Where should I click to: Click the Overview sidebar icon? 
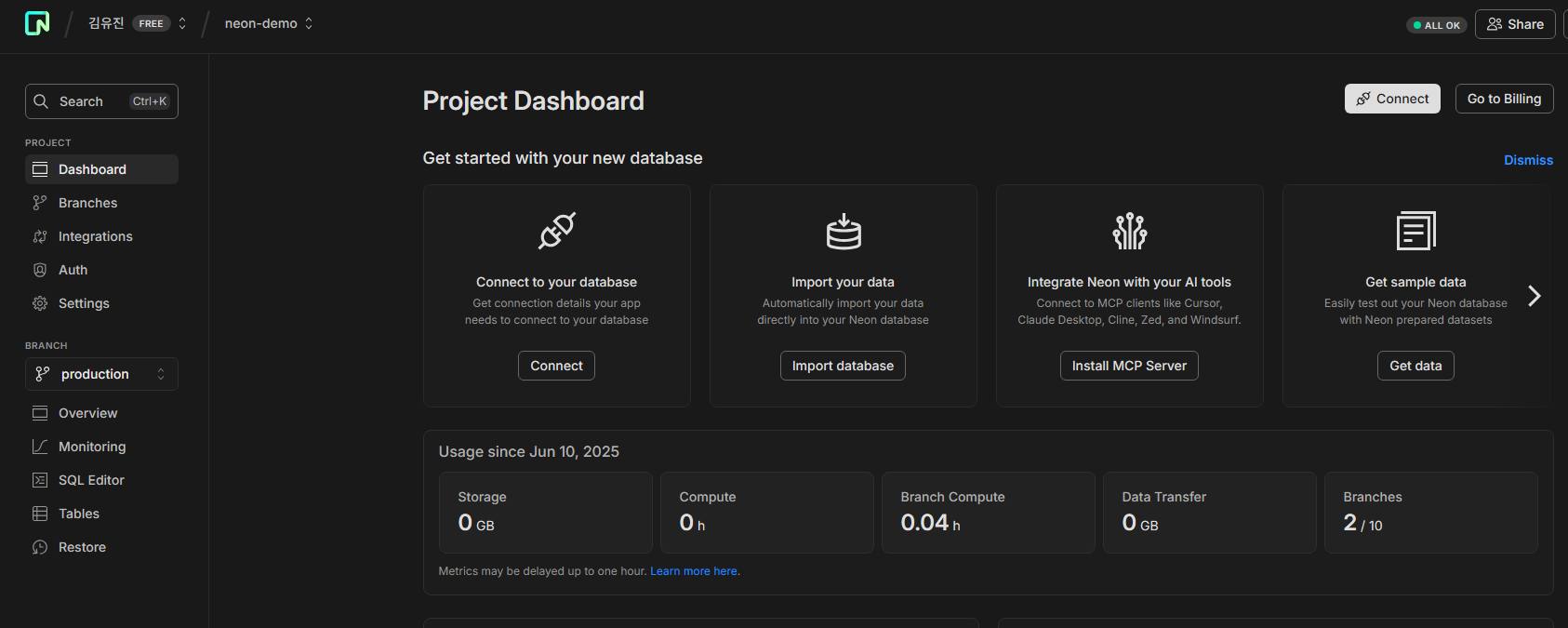(x=40, y=413)
